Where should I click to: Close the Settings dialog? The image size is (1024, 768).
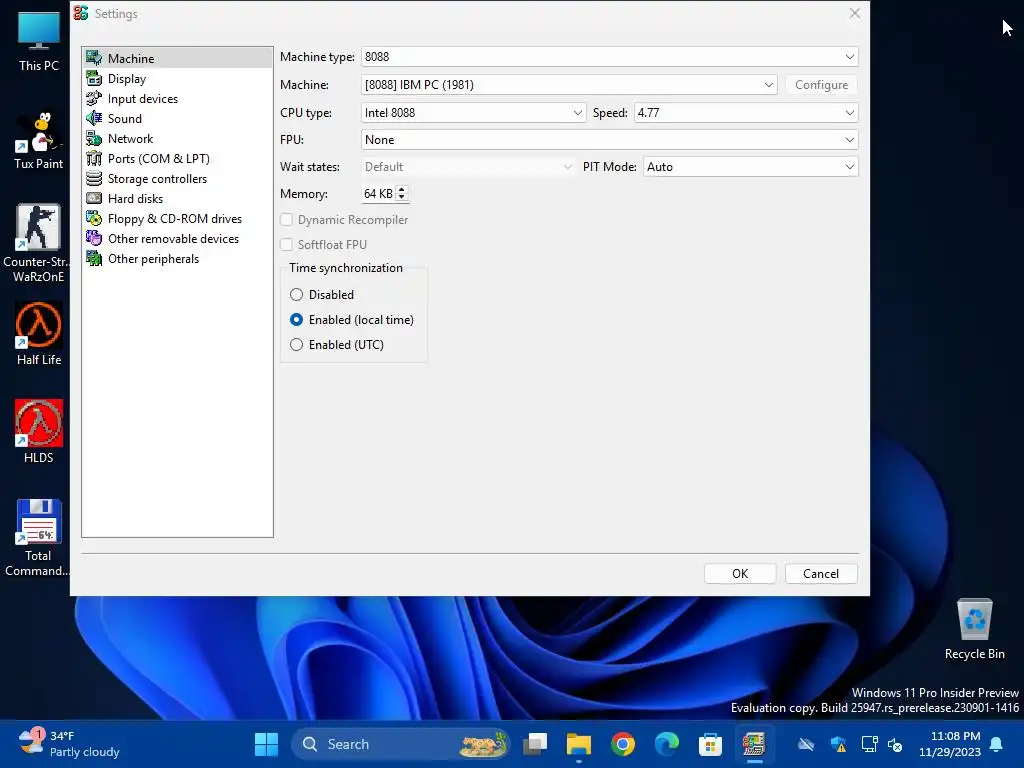(x=854, y=13)
